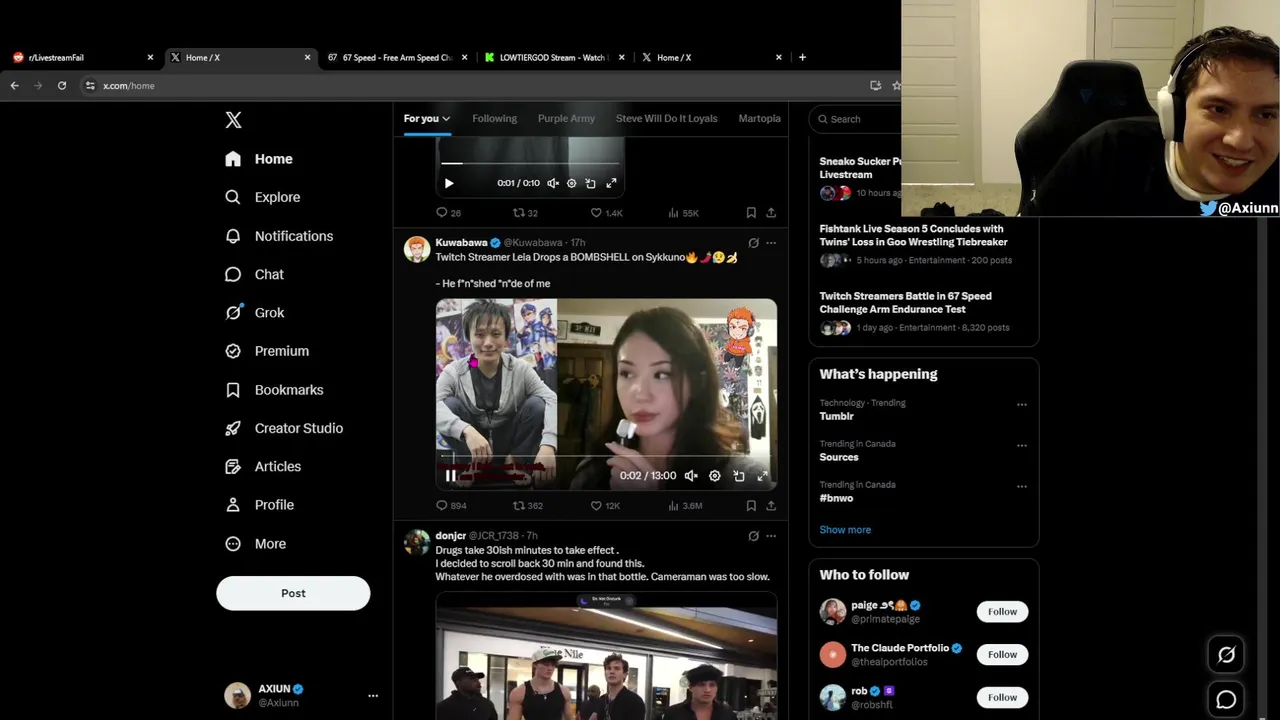Click the Post button

tap(293, 593)
